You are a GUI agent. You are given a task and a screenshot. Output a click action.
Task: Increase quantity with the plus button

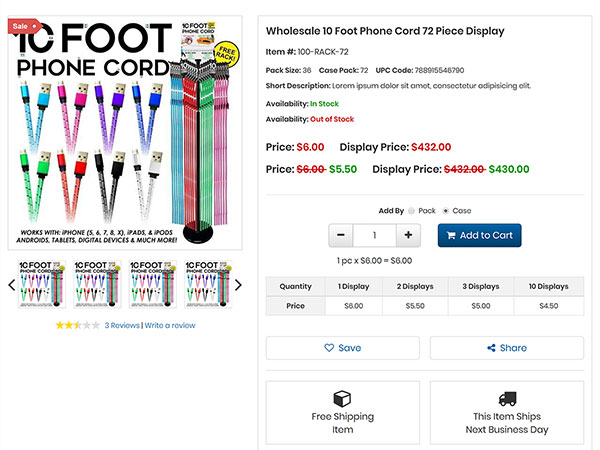point(409,235)
